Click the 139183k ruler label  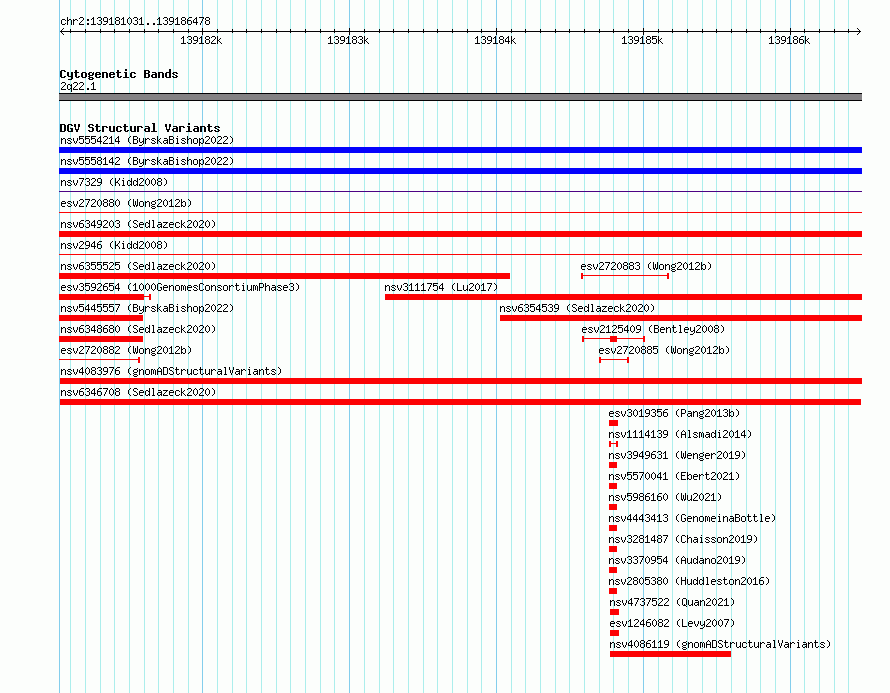click(x=348, y=40)
